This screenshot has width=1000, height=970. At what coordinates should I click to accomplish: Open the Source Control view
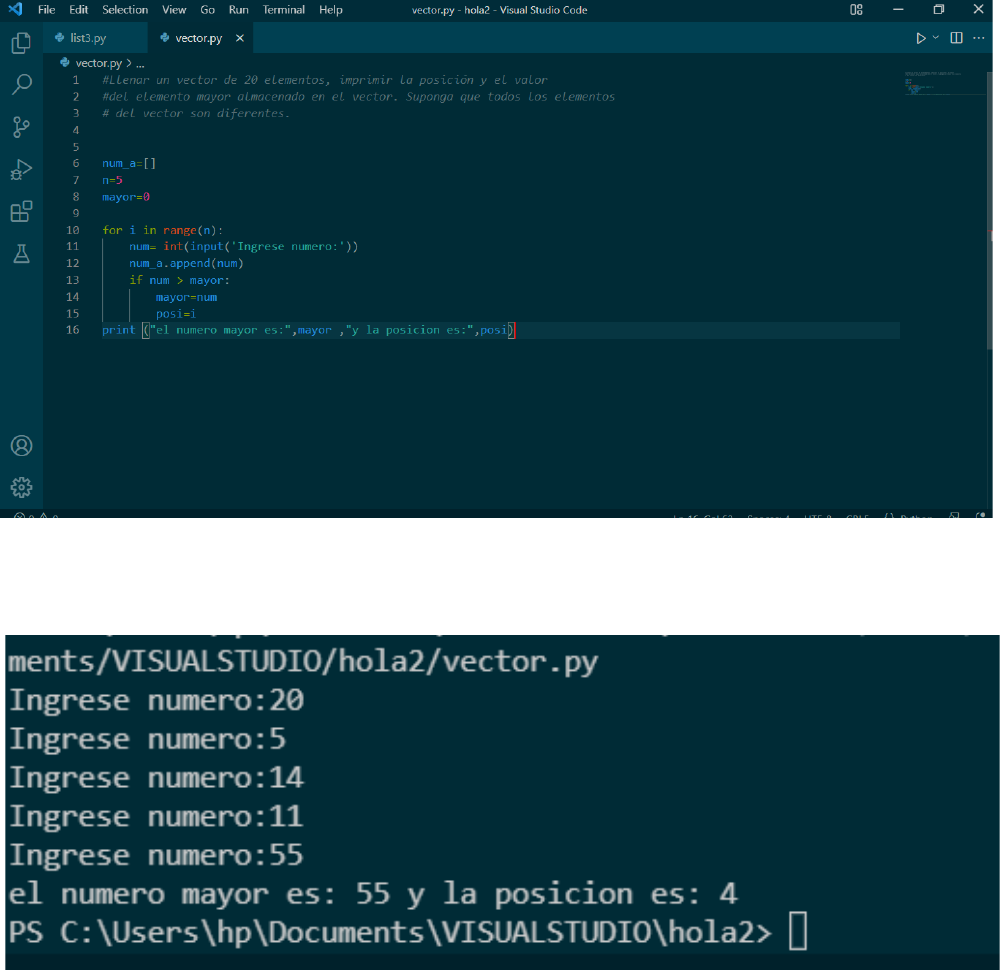(21, 127)
